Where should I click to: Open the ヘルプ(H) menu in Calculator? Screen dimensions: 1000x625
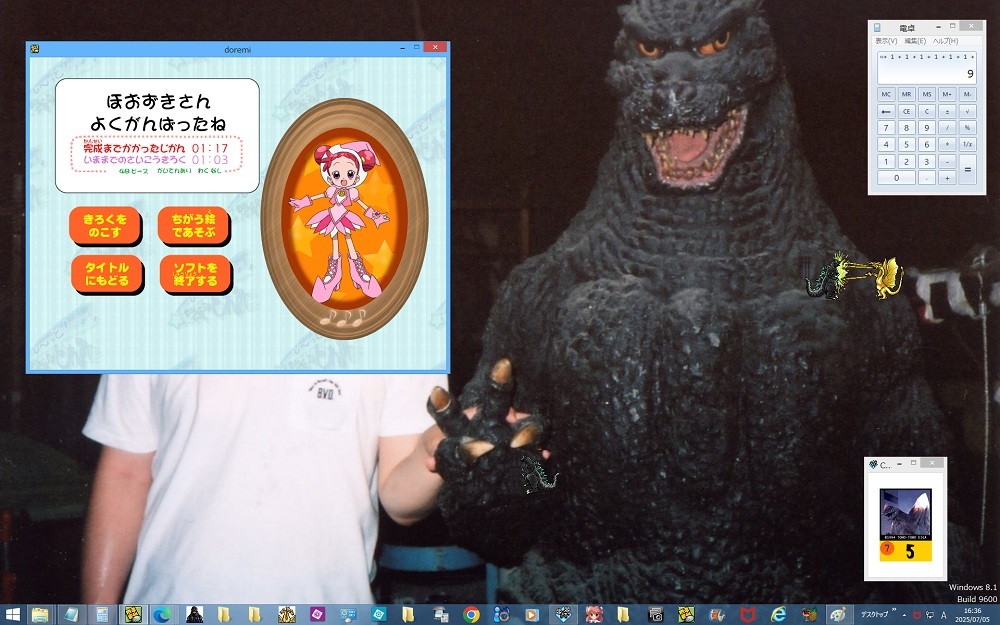(945, 41)
